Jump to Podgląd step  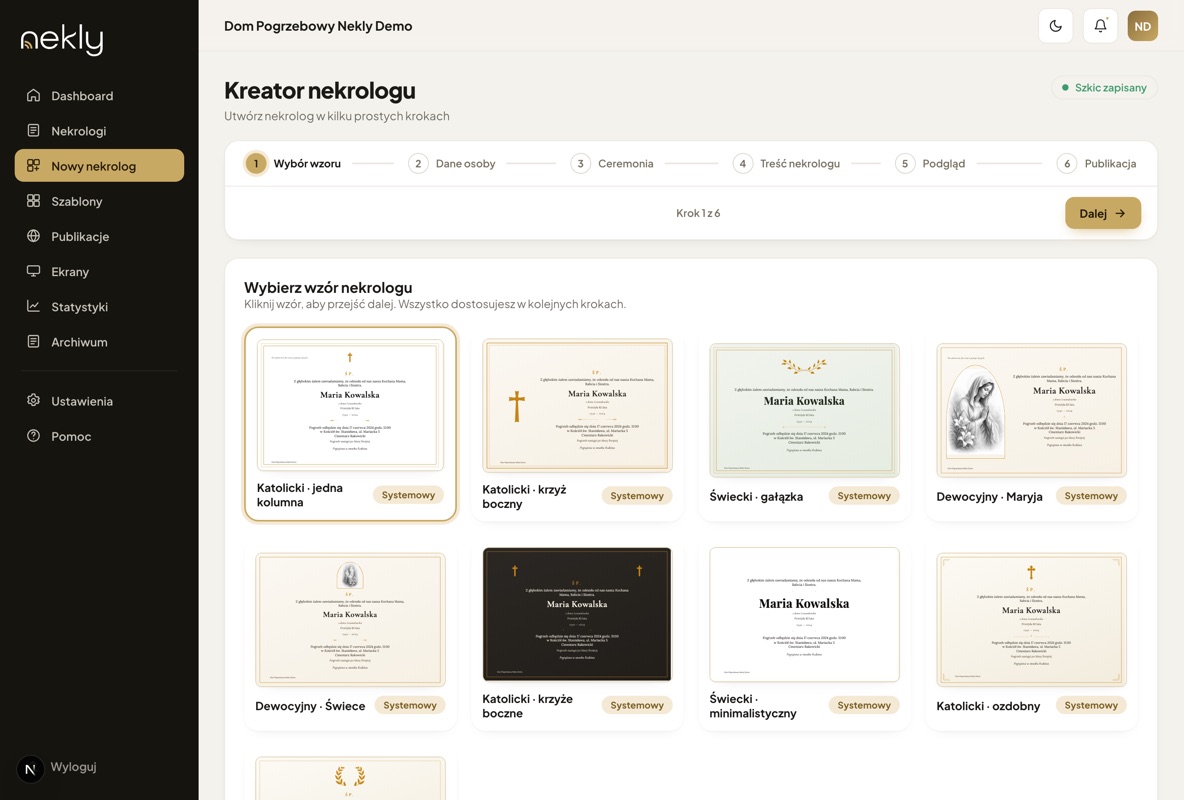(x=943, y=163)
